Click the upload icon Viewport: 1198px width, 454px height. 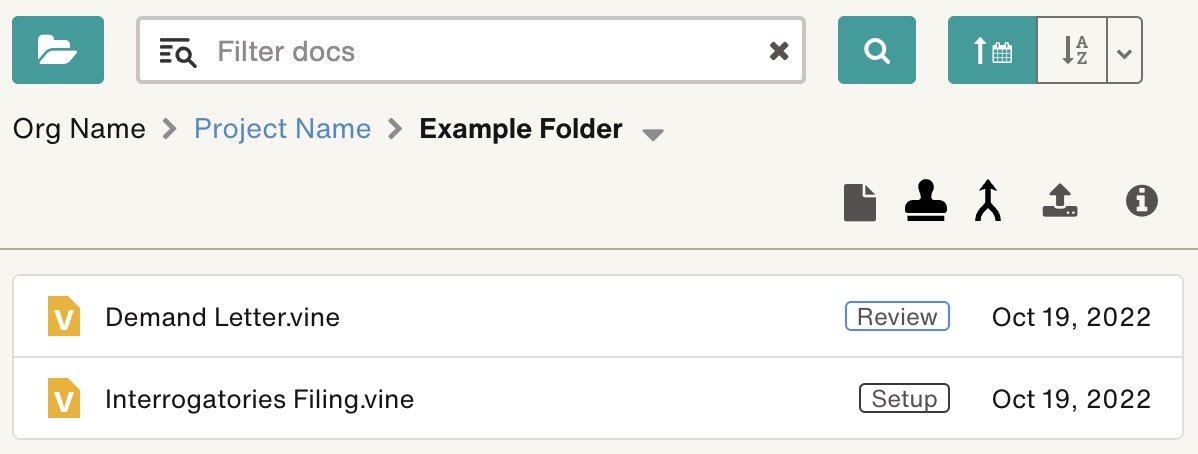click(x=1060, y=202)
